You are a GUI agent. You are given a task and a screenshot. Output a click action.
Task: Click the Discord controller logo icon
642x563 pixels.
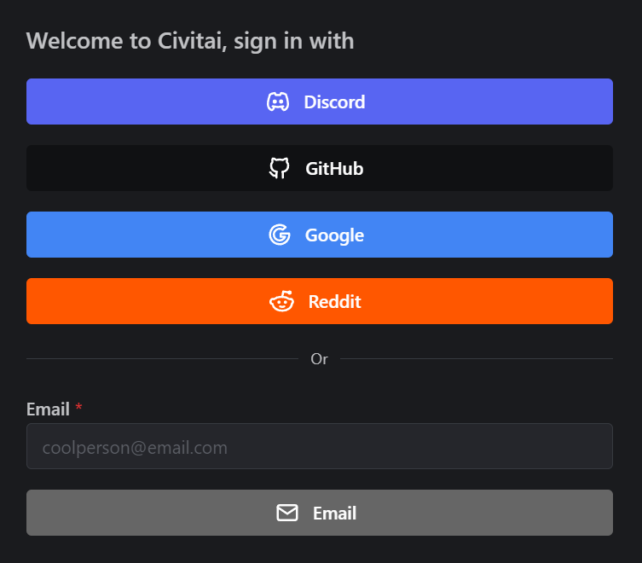[x=278, y=102]
